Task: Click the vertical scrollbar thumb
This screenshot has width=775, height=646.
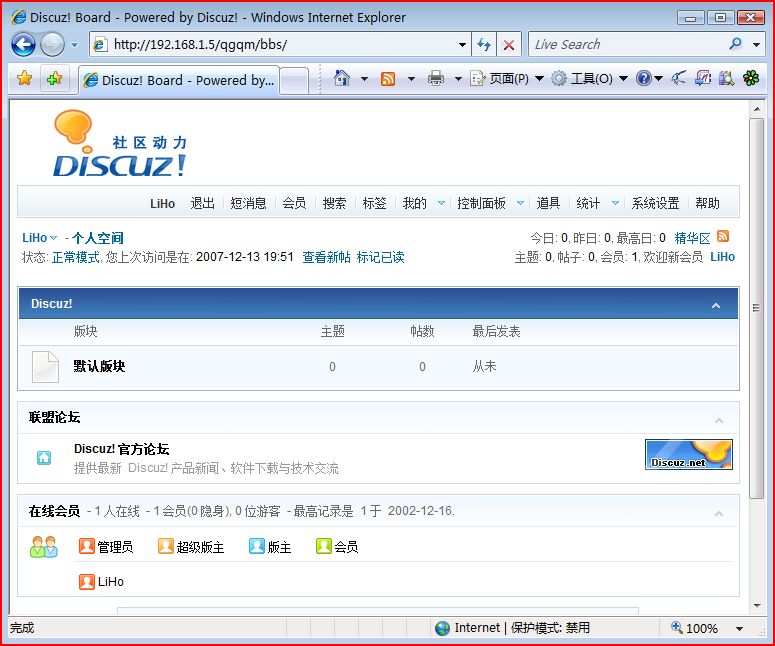Action: click(x=756, y=308)
